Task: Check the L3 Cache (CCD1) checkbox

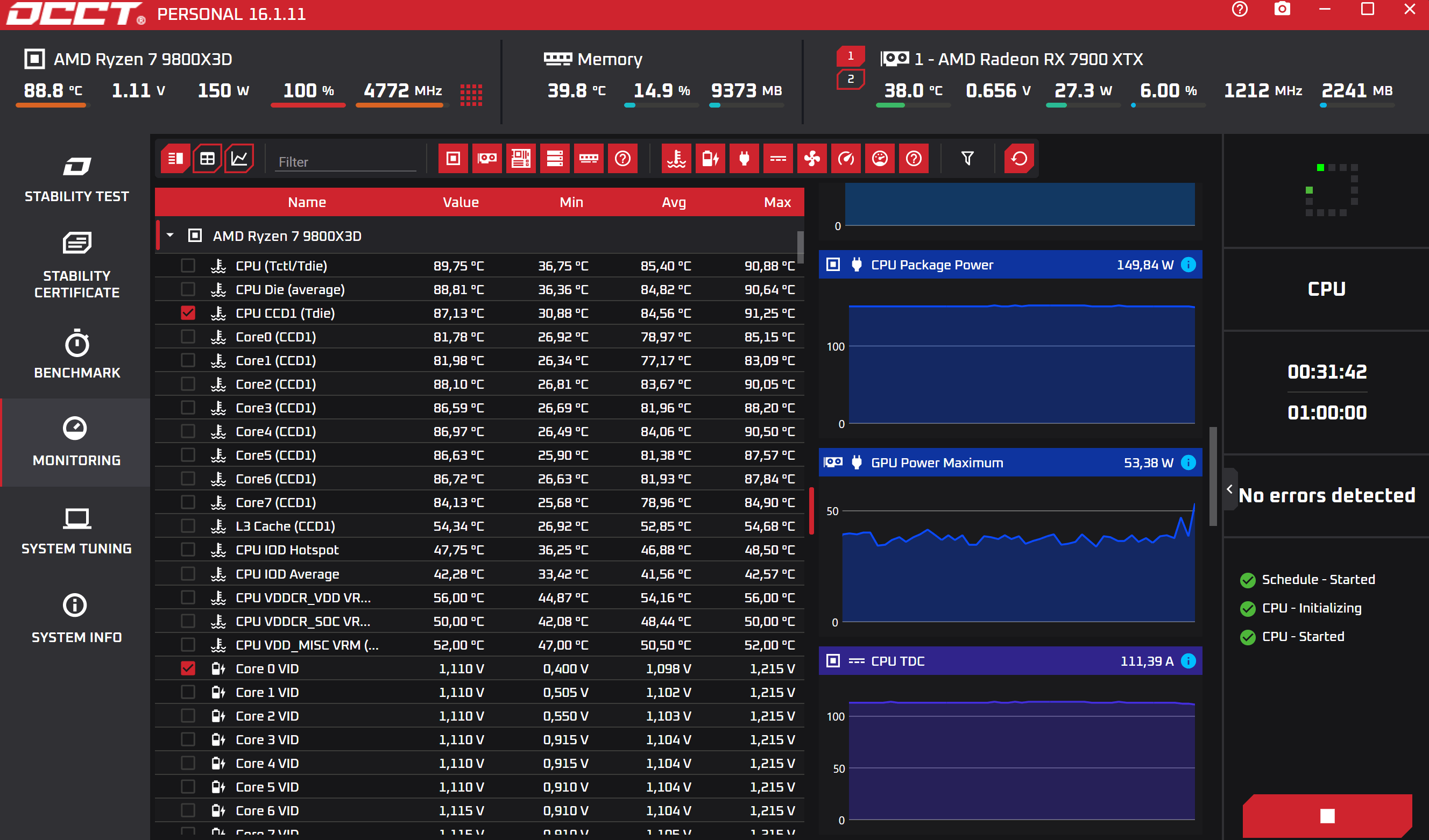Action: tap(188, 526)
